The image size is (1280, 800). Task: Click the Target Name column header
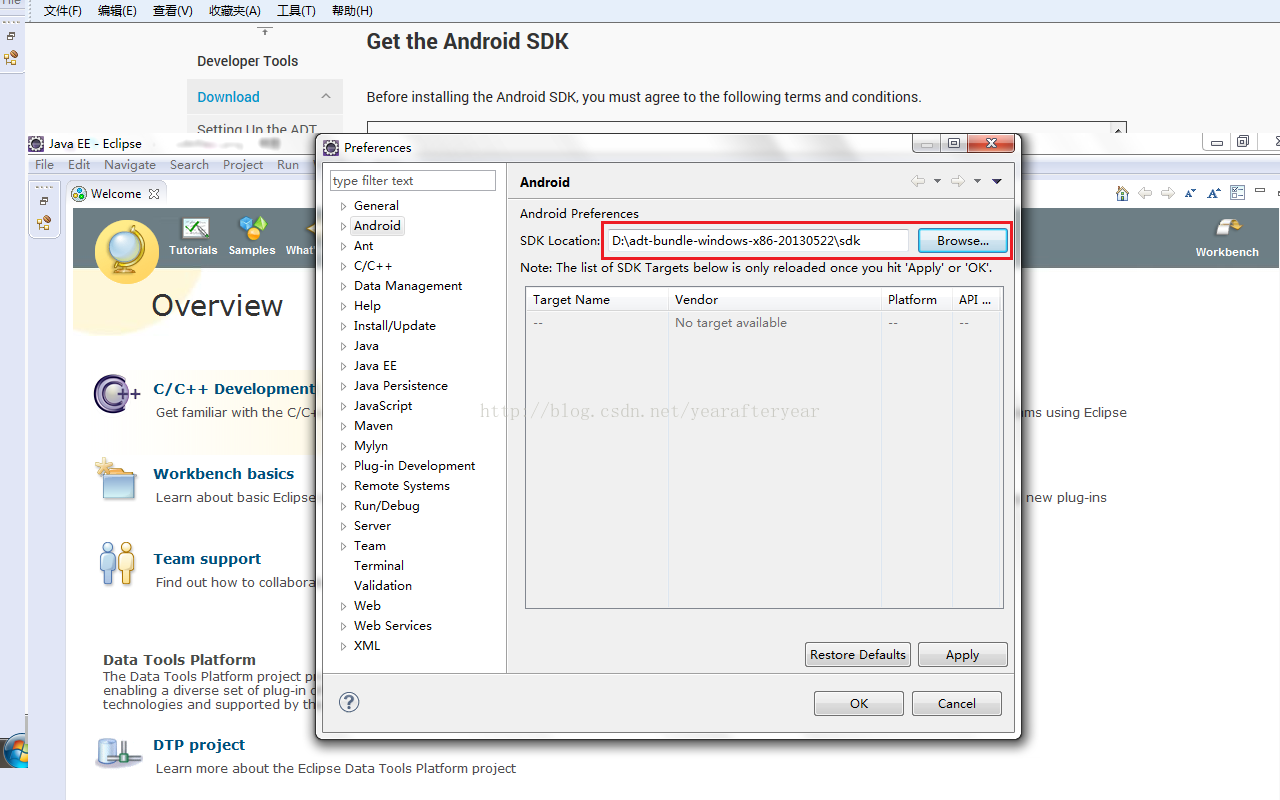point(597,300)
